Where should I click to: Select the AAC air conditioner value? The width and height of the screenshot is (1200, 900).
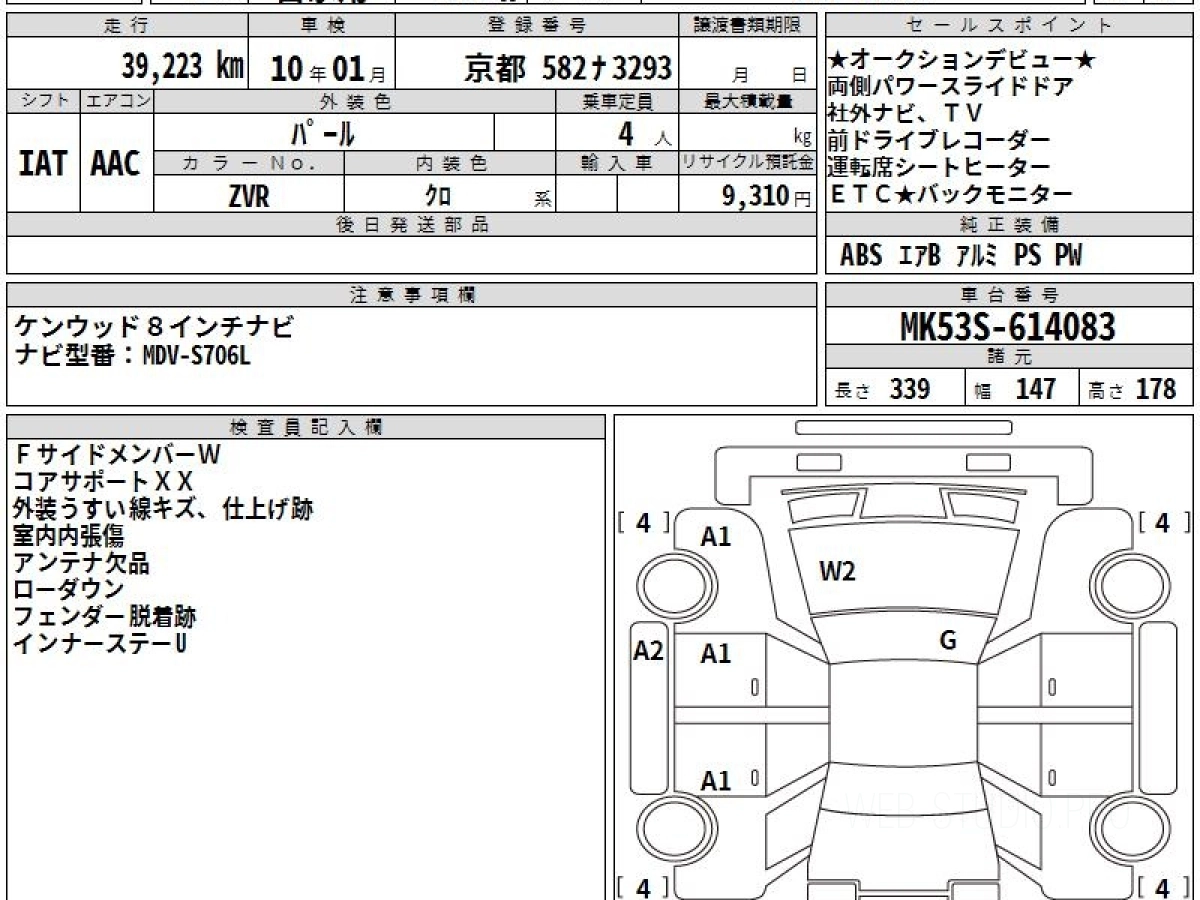click(116, 163)
